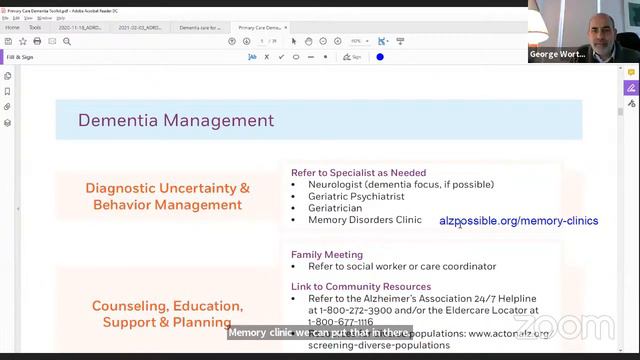The width and height of the screenshot is (640, 360).
Task: Open page thumbnails panel in sidebar
Action: 7,76
